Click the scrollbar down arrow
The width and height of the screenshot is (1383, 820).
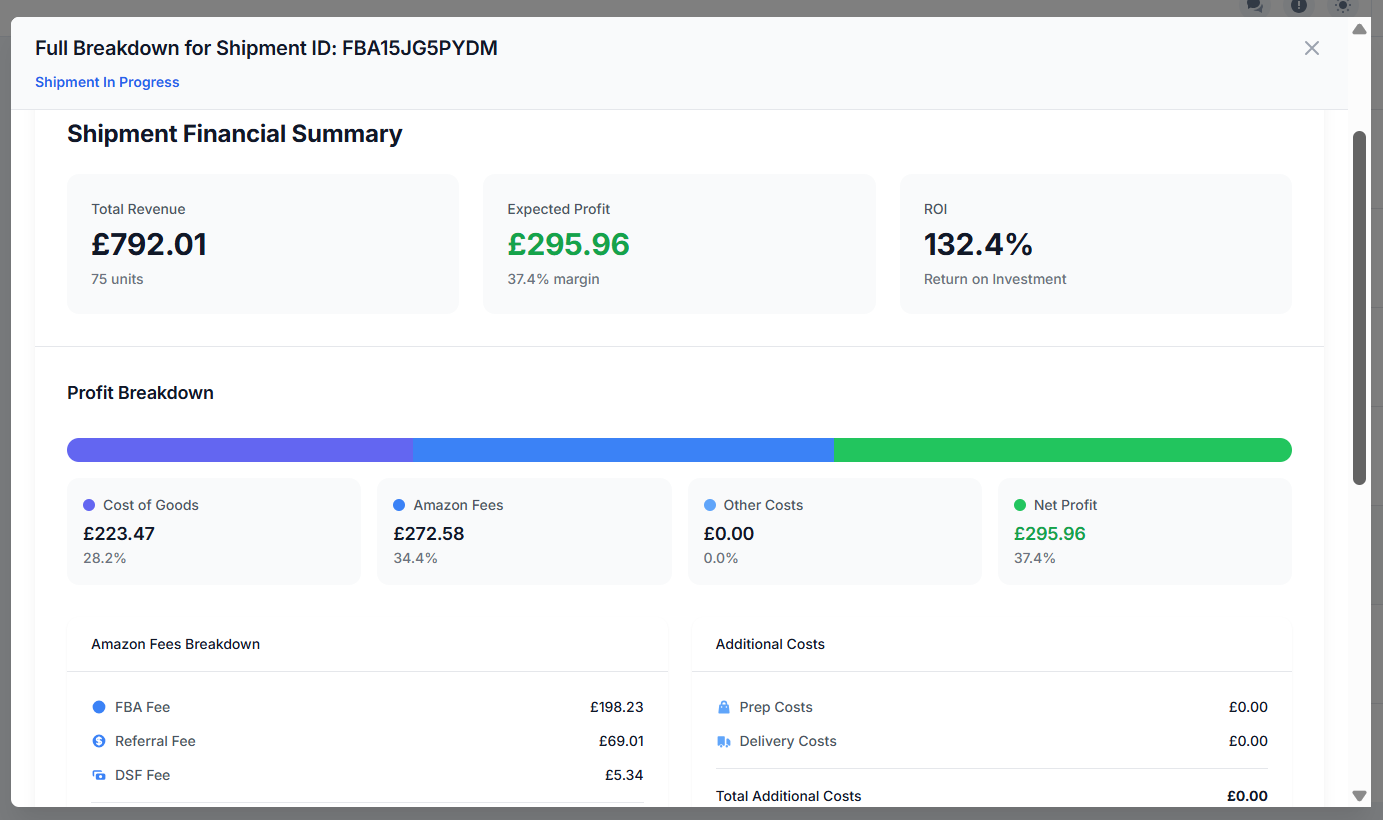tap(1359, 796)
